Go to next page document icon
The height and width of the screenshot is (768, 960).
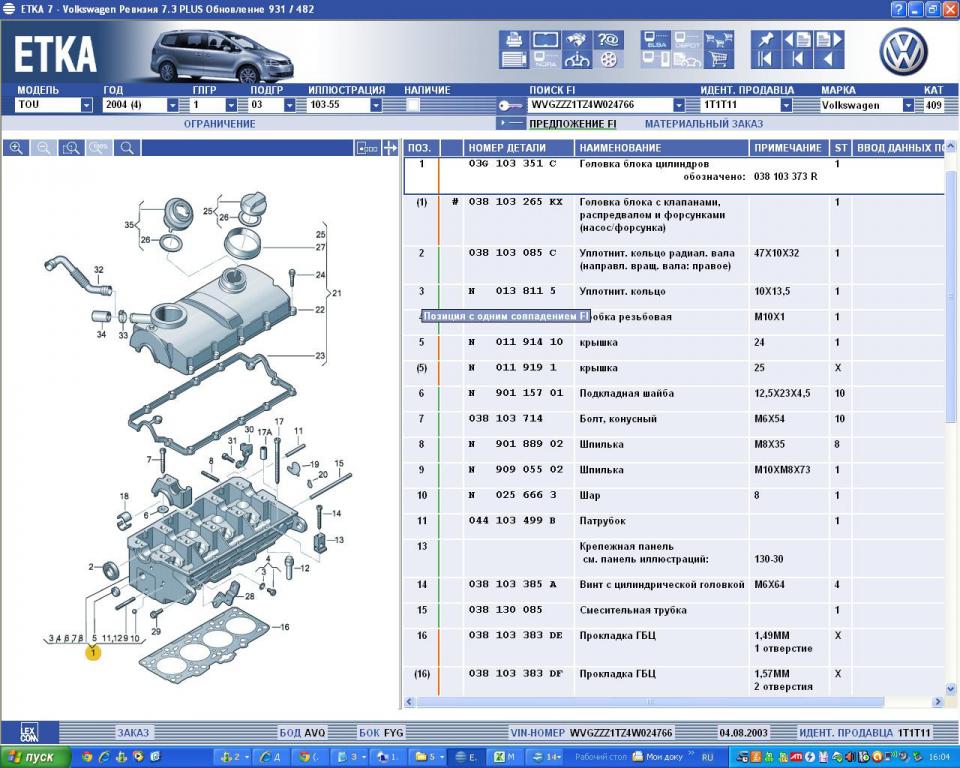coord(829,40)
